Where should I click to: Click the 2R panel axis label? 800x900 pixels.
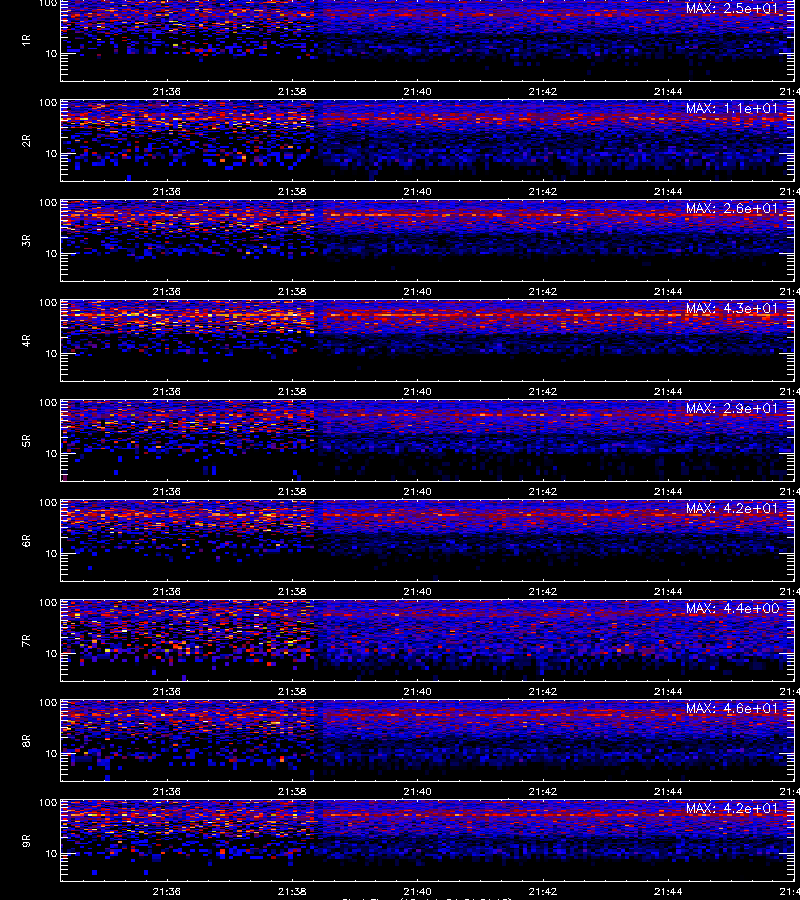click(x=26, y=141)
